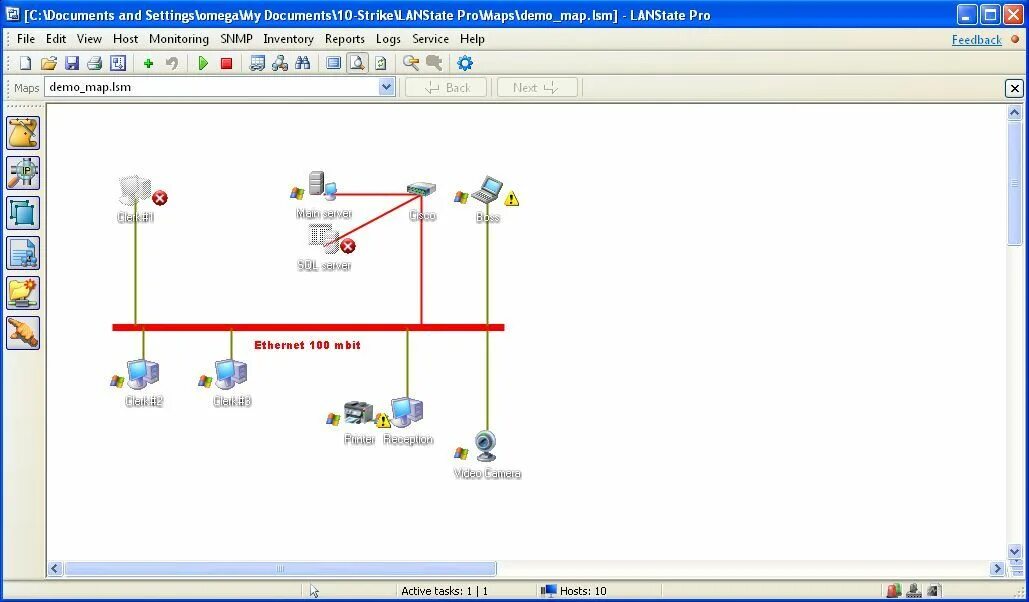This screenshot has height=602, width=1029.
Task: Select the Boss laptop host icon
Action: [487, 190]
